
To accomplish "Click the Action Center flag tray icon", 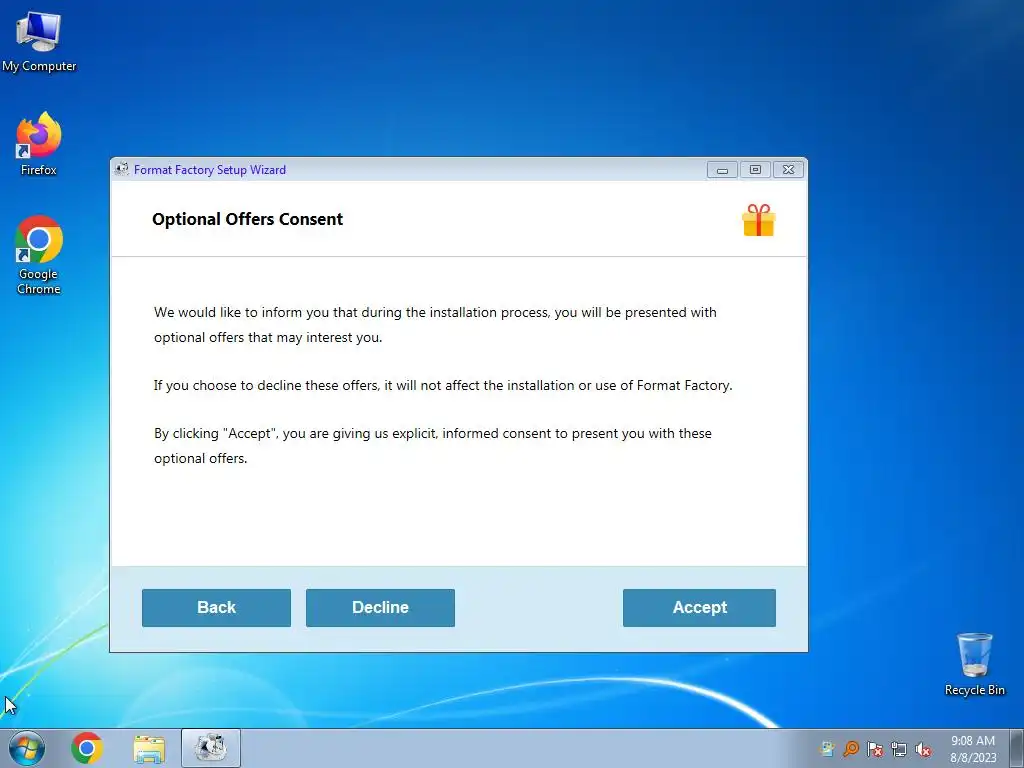I will click(x=875, y=749).
